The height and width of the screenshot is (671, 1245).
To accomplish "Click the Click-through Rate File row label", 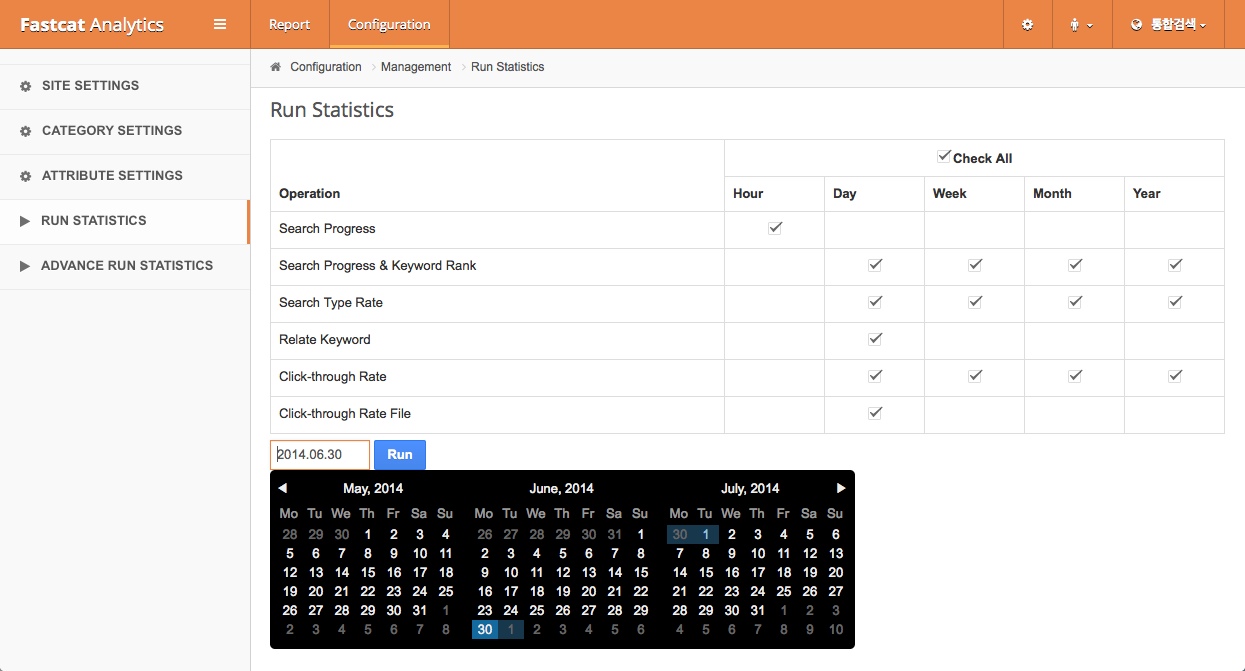I will point(345,414).
